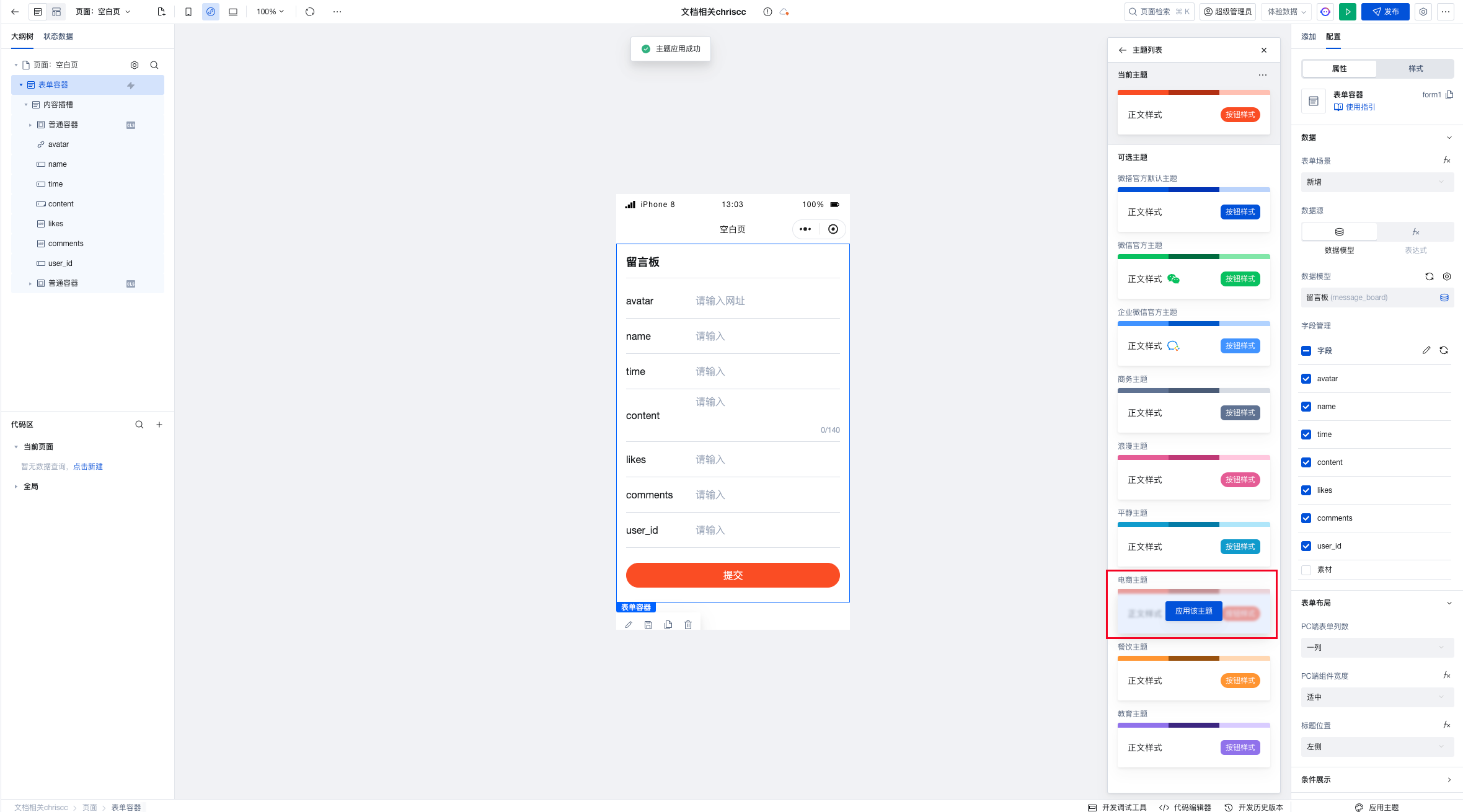Click the 应用该主题 button

click(1193, 611)
